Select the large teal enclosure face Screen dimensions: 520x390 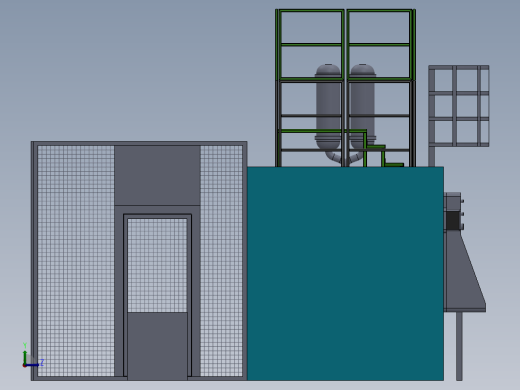point(345,273)
